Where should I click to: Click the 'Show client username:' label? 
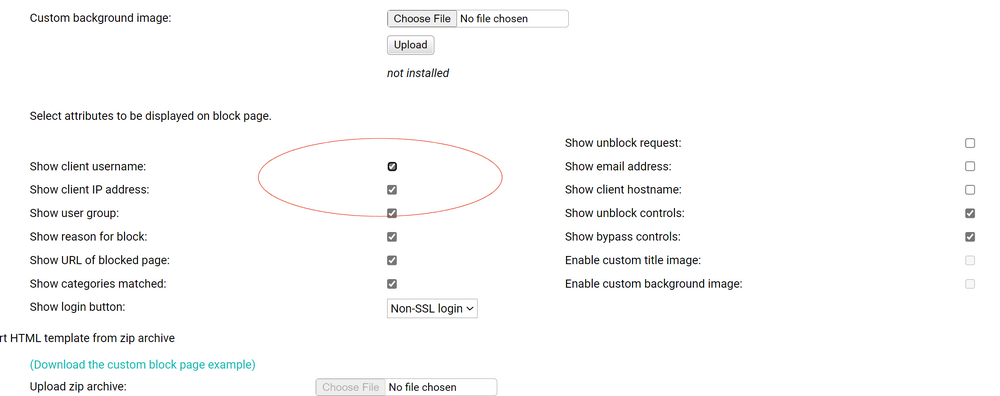pyautogui.click(x=88, y=166)
